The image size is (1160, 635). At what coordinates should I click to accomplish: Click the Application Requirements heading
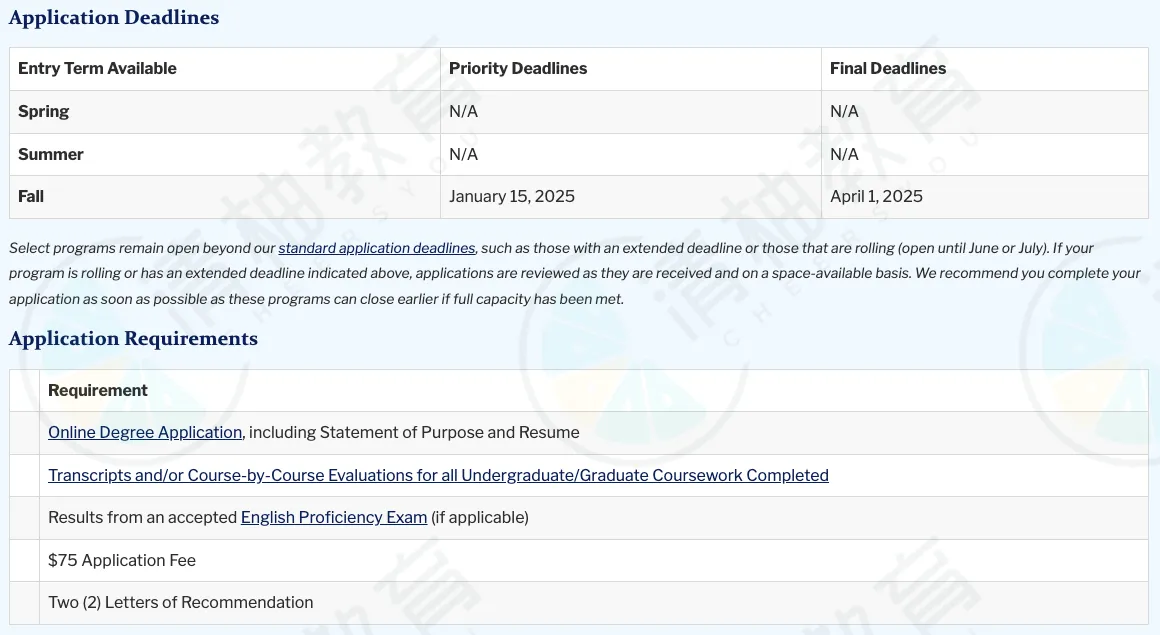(133, 339)
